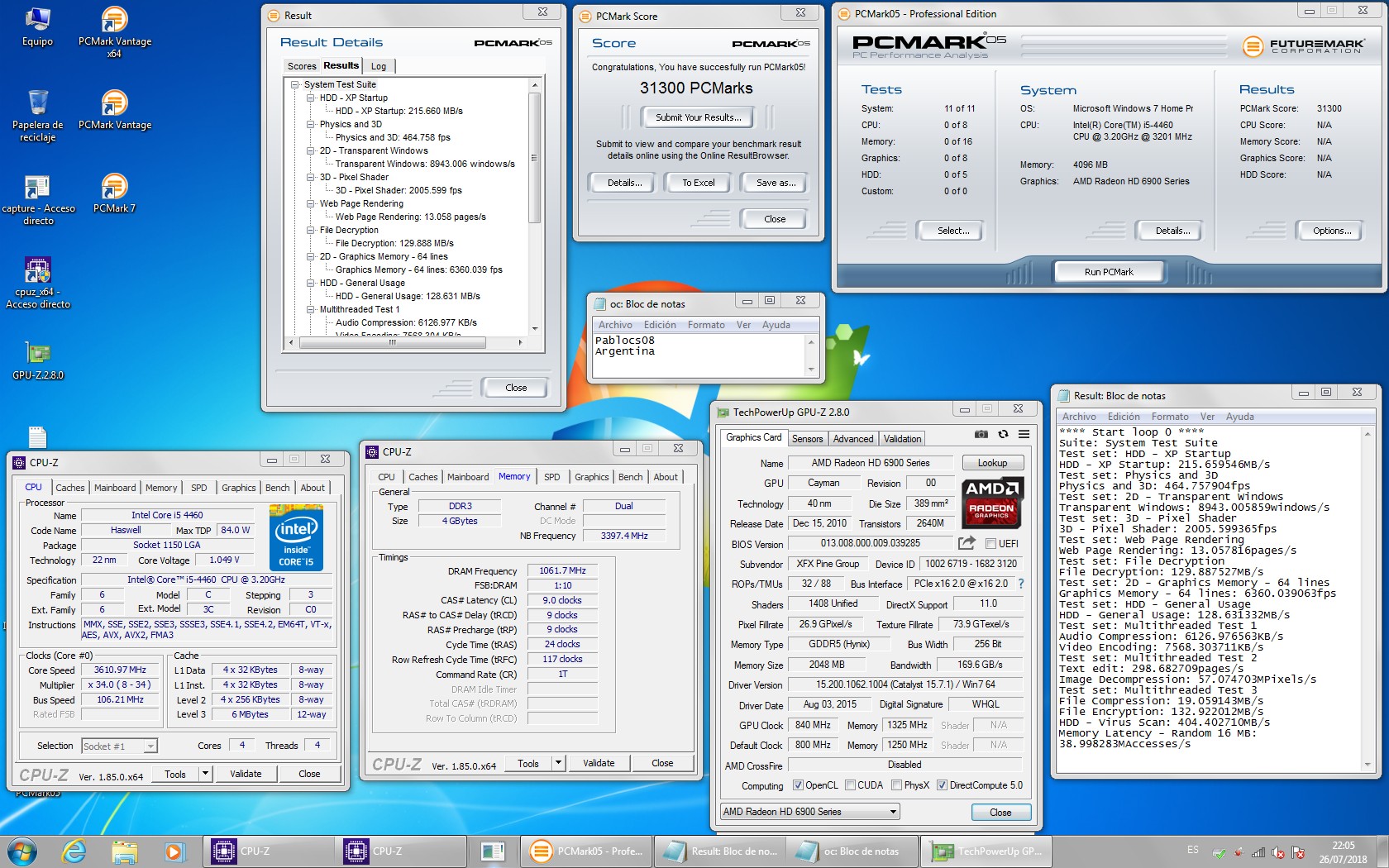
Task: Select the Papelera de reciclaje icon
Action: tap(37, 116)
